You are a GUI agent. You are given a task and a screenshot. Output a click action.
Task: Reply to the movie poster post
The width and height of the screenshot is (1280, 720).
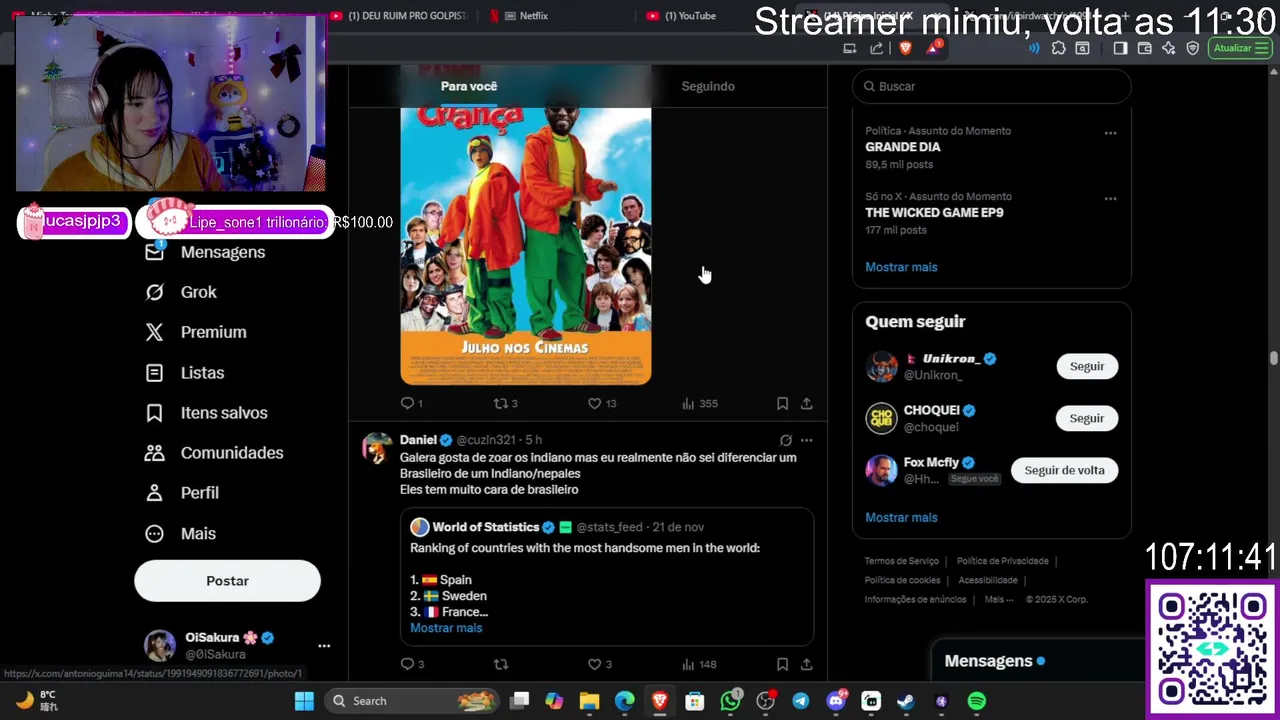(x=411, y=404)
